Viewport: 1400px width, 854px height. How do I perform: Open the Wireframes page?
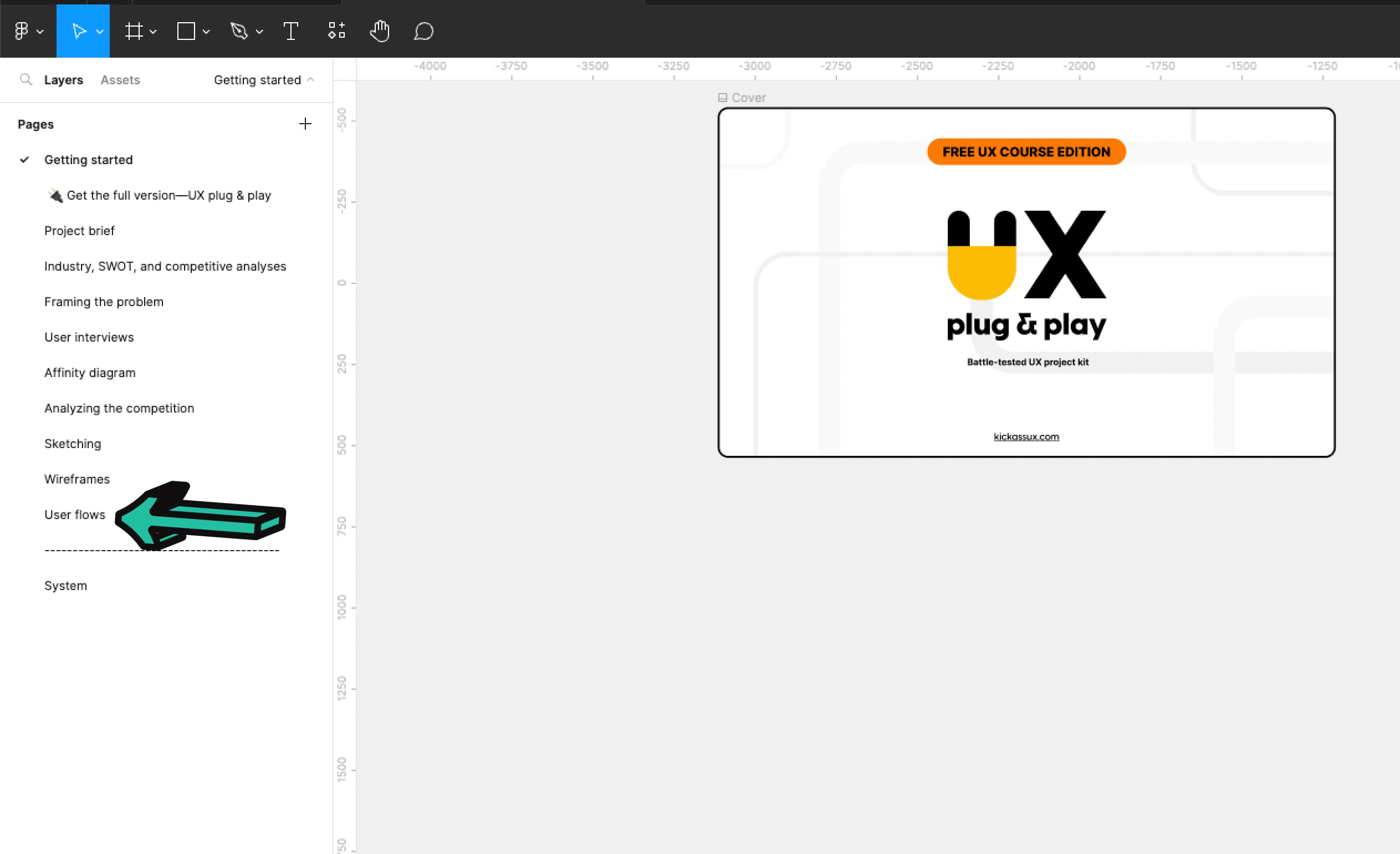pos(77,478)
